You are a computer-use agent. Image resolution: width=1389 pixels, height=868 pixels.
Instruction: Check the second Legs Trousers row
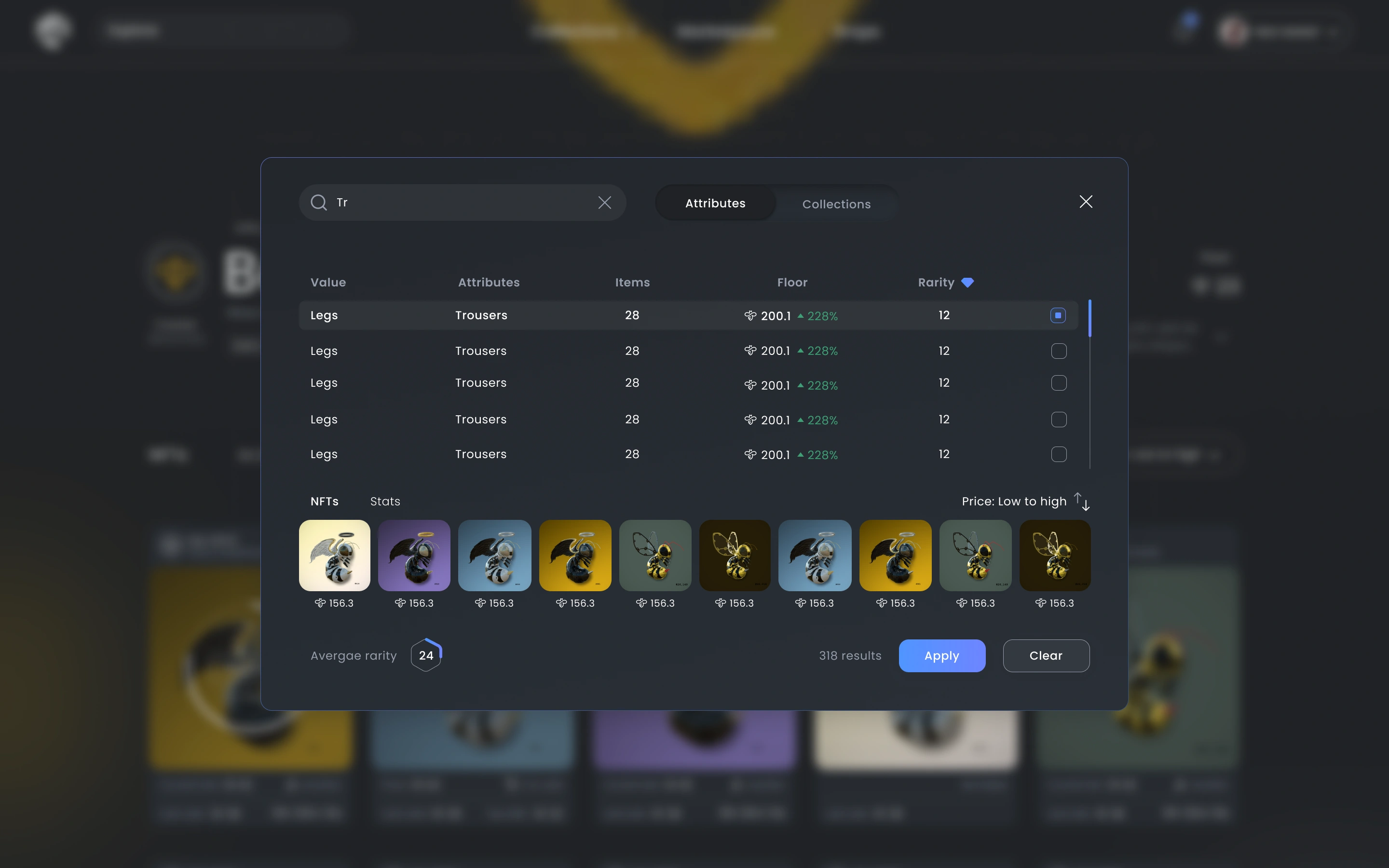(1059, 351)
